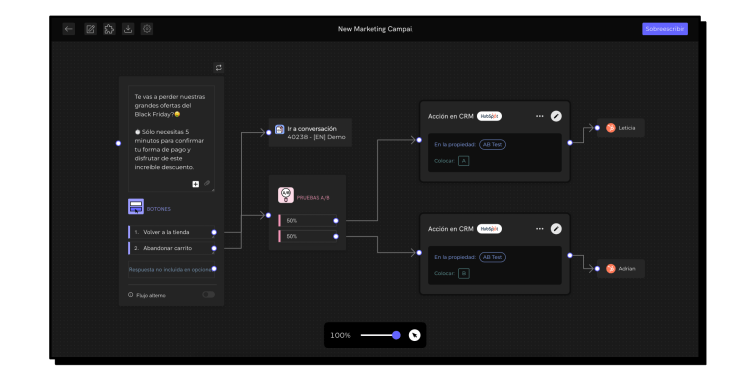Click the back arrow icon
Viewport: 750px width, 375px height.
click(69, 29)
